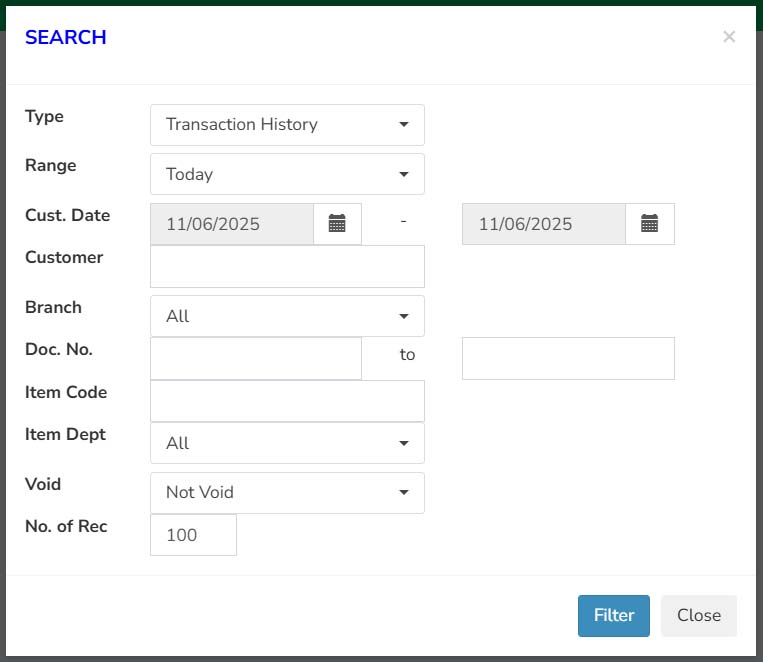Image resolution: width=763 pixels, height=662 pixels.
Task: Change the Void dropdown from Not Void
Action: (287, 493)
